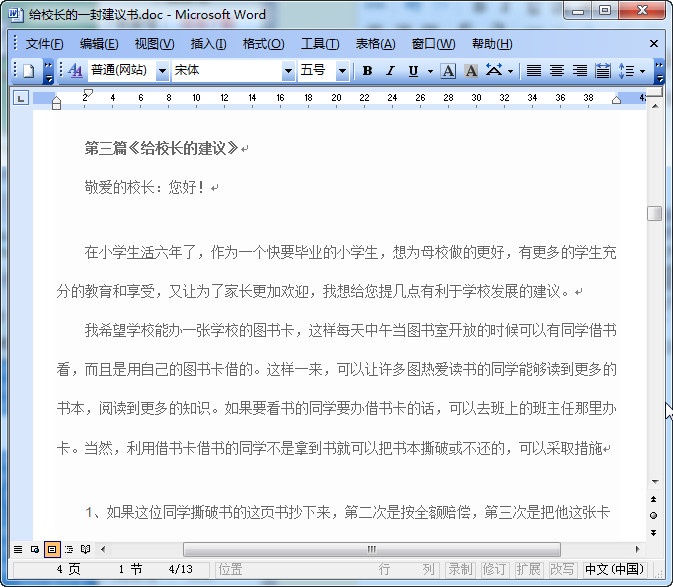This screenshot has width=673, height=587.
Task: Align paragraph to the right
Action: [580, 71]
